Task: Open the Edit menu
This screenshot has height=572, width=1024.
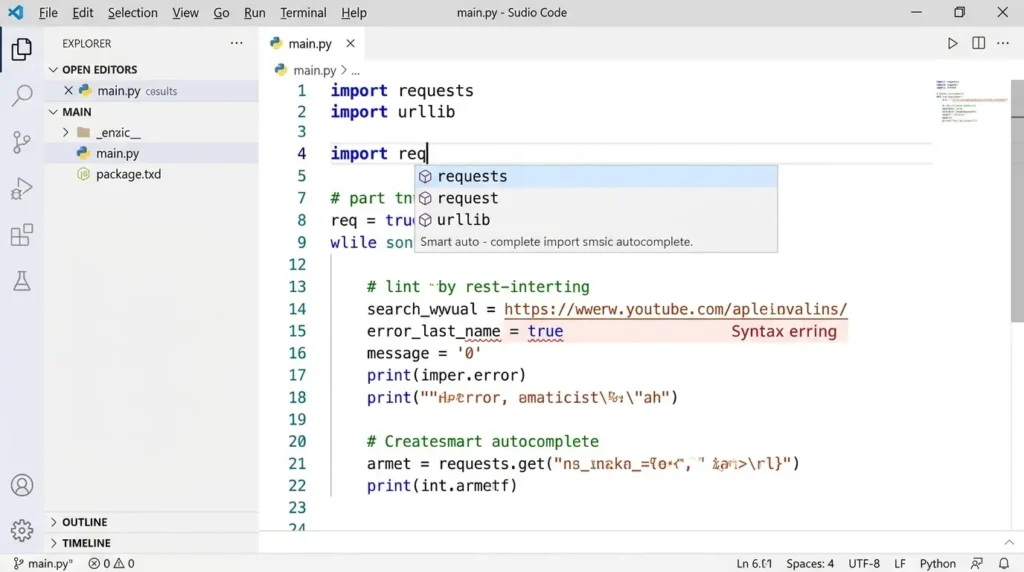Action: [x=82, y=12]
